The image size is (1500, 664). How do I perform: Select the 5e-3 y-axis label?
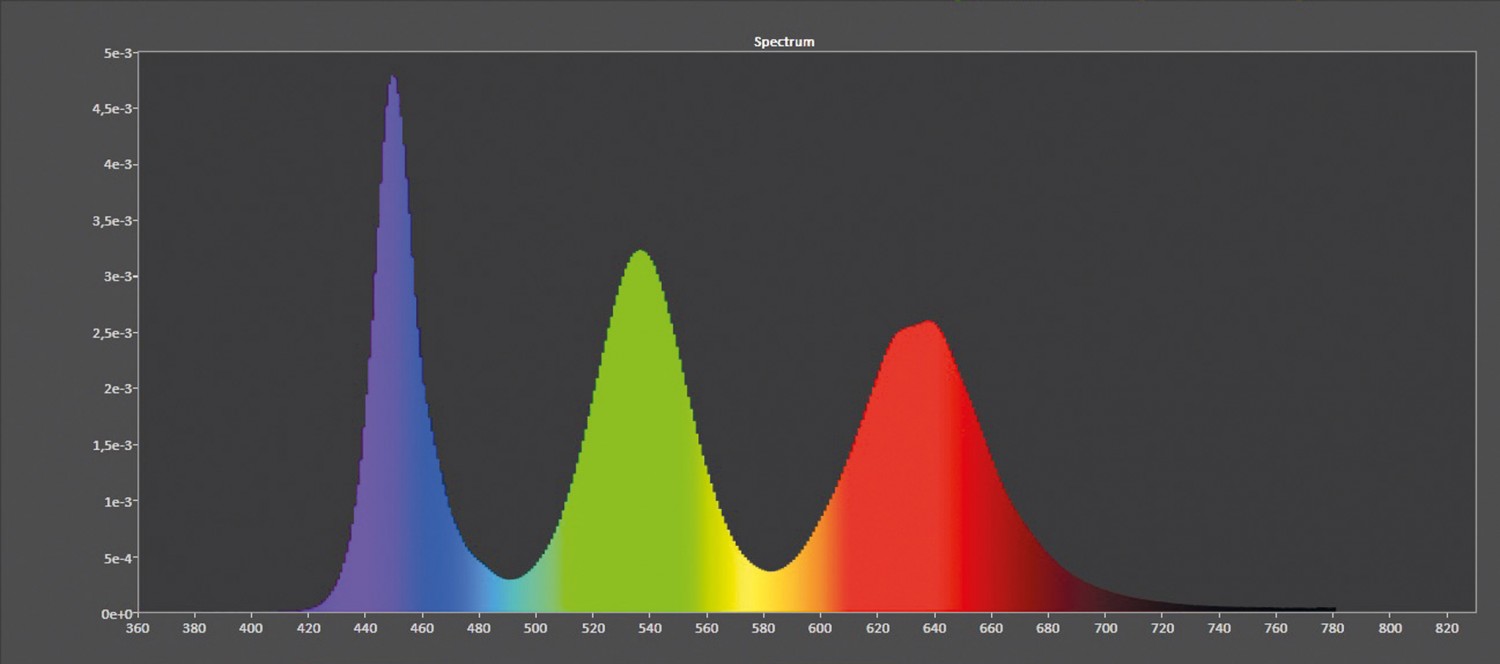(112, 52)
